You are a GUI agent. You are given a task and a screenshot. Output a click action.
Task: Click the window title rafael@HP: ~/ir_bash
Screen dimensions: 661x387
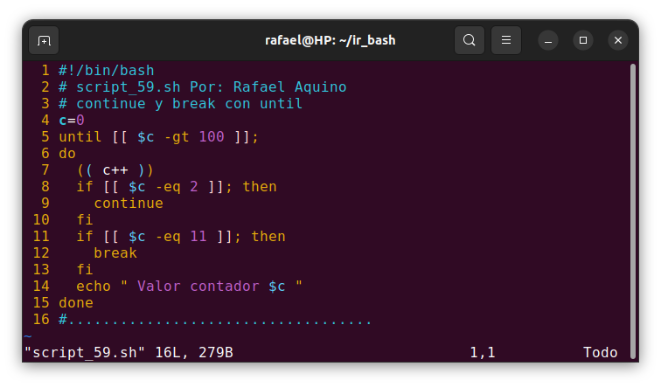tap(330, 40)
